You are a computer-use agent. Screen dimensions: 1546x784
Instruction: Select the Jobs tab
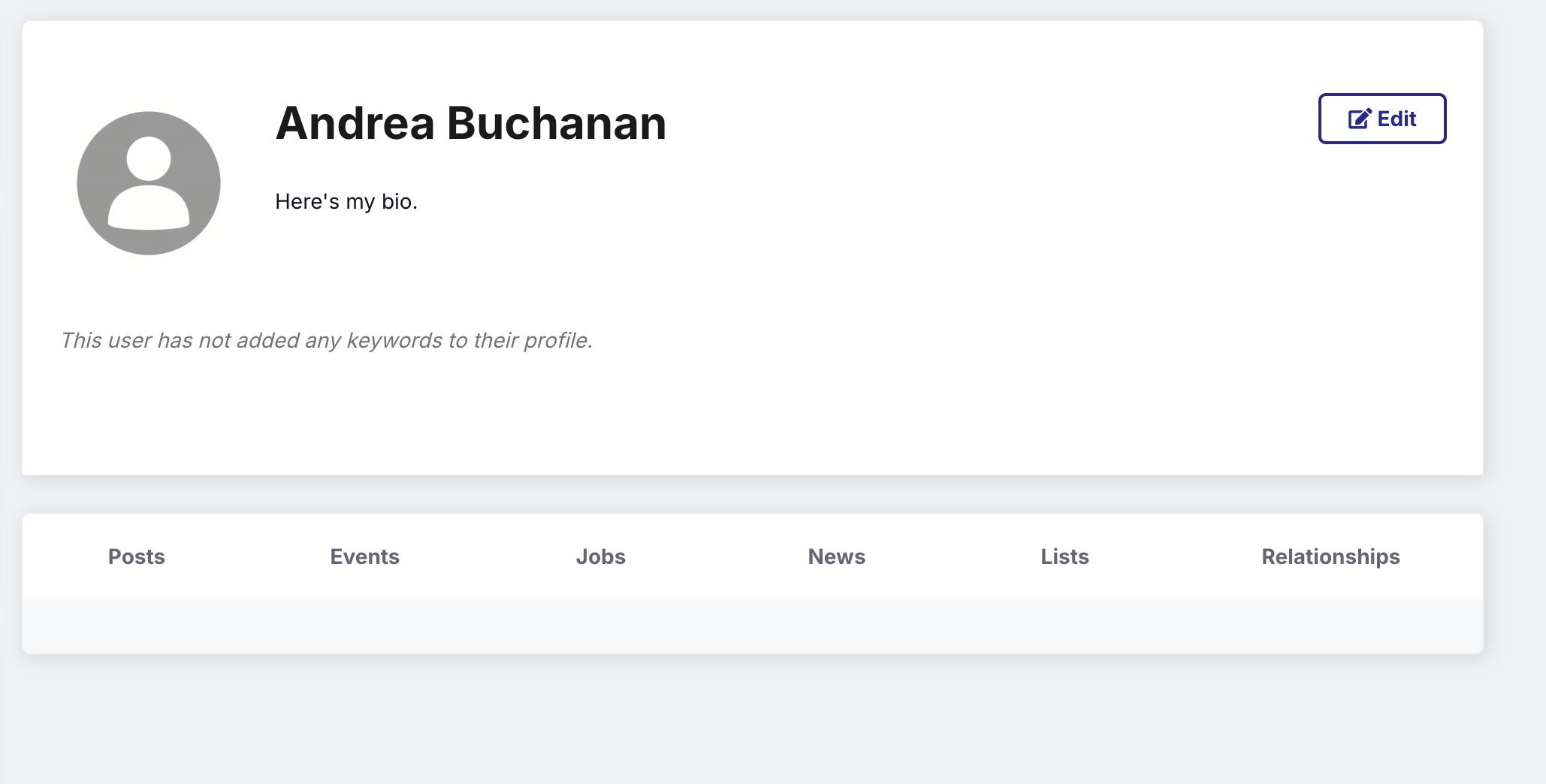coord(601,556)
